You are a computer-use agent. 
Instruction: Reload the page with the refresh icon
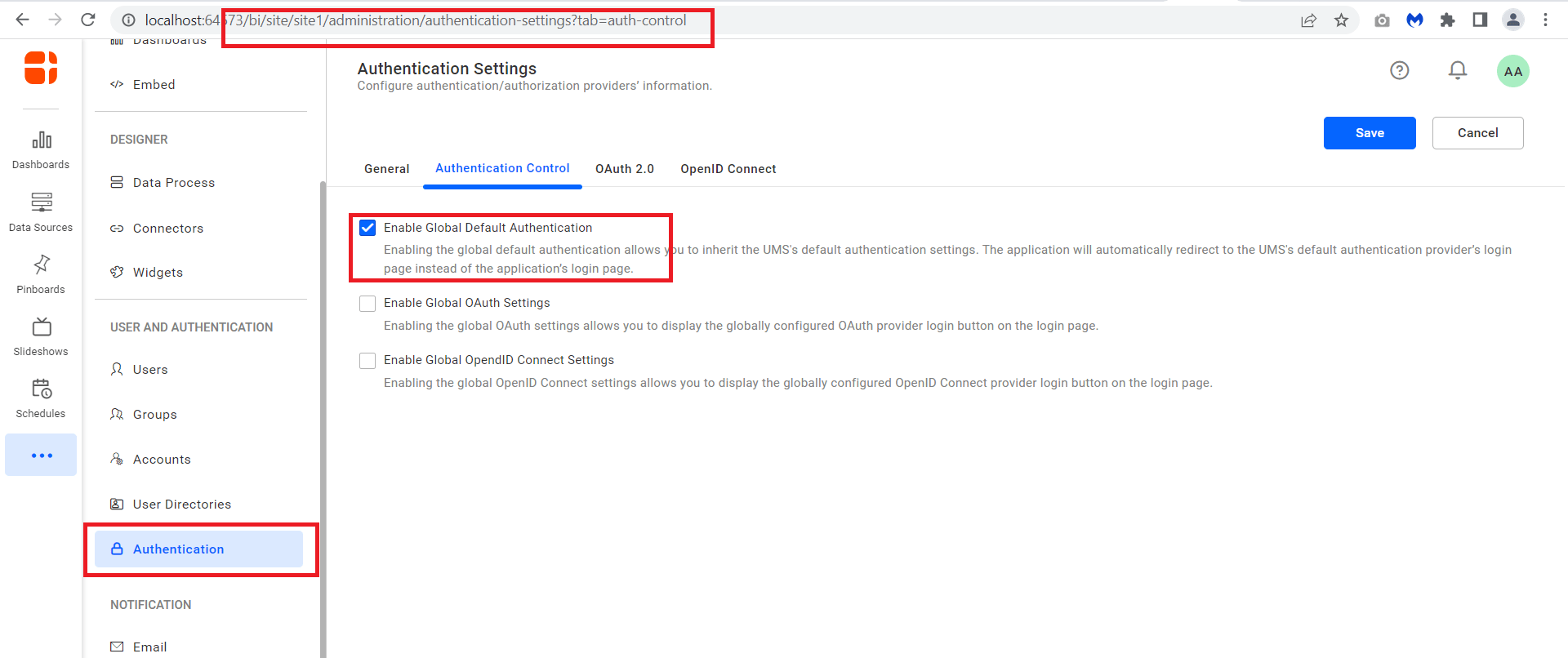coord(88,20)
